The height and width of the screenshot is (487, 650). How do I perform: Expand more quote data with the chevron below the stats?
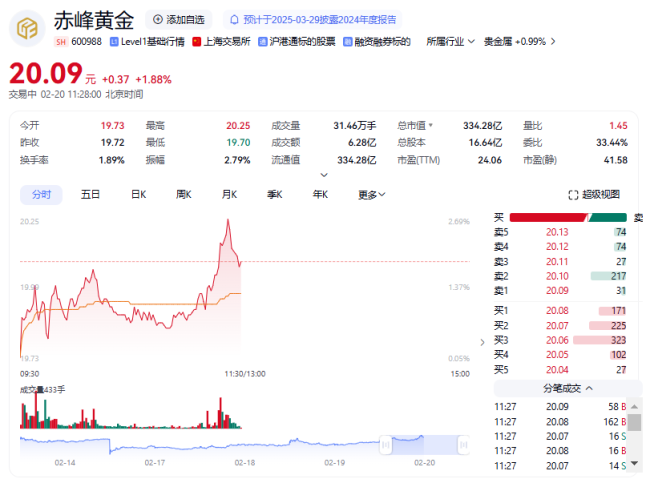[x=324, y=175]
